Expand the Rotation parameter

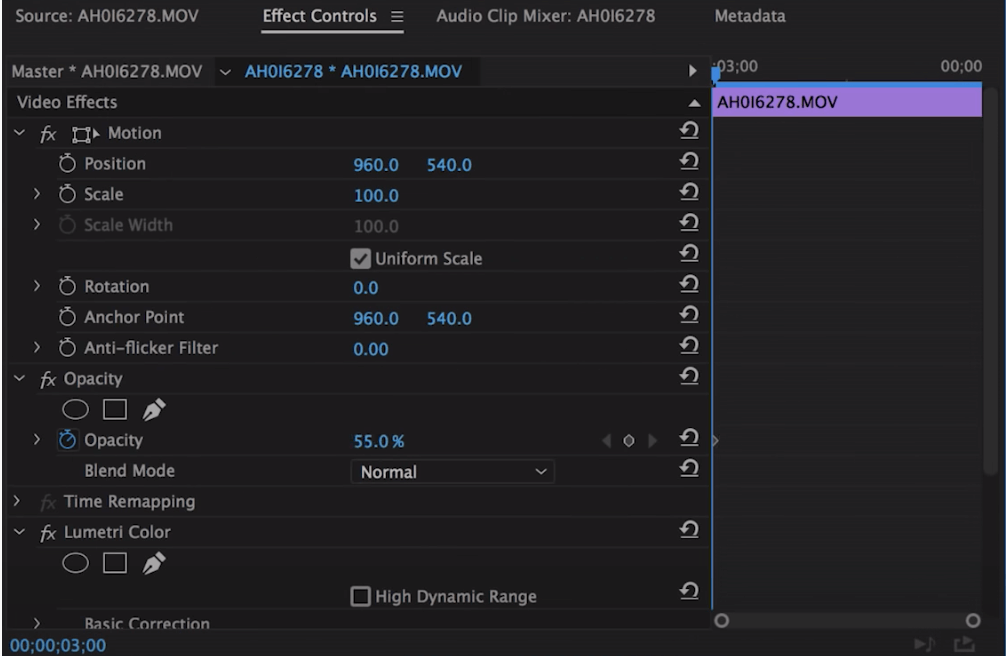(x=37, y=286)
